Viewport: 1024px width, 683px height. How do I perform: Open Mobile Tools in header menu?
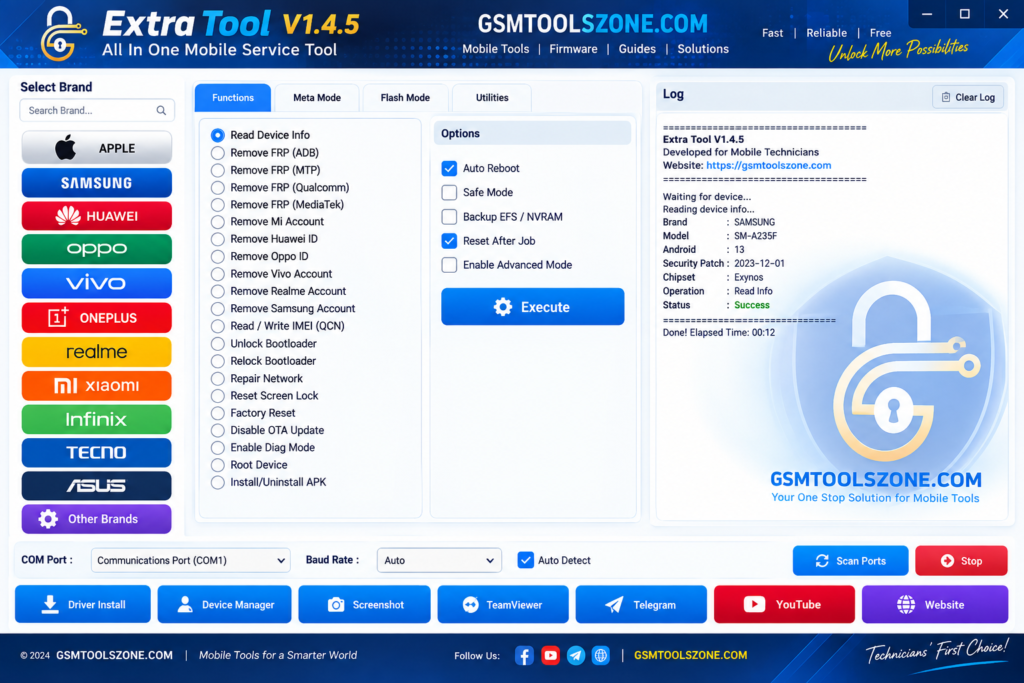point(496,49)
